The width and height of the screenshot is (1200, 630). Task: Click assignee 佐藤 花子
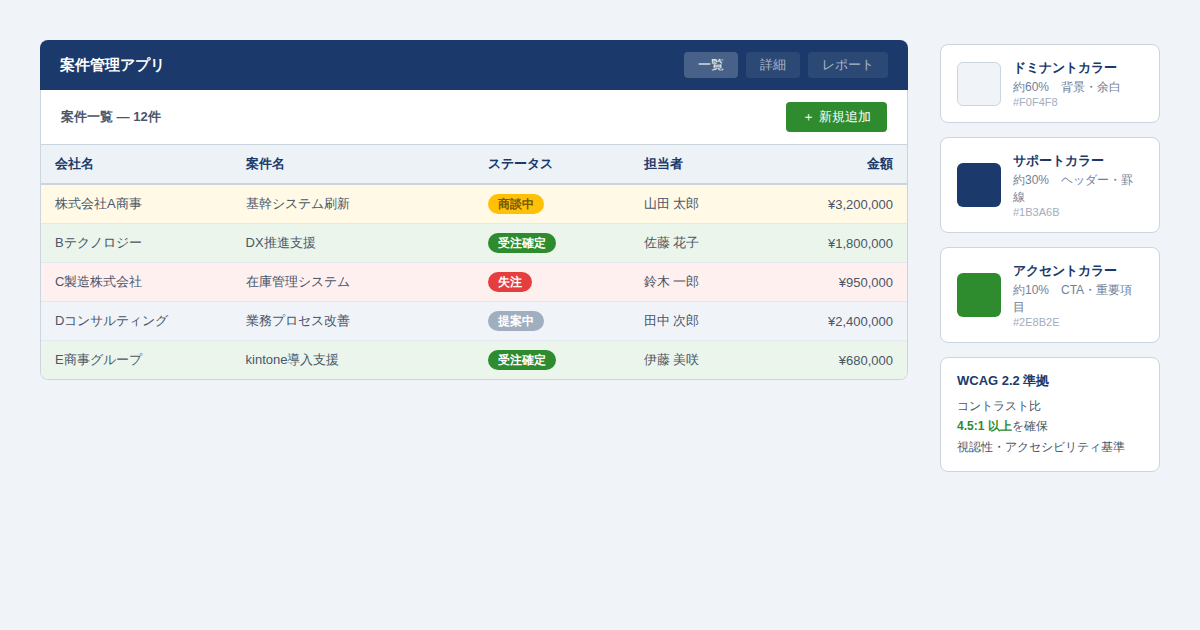click(x=671, y=243)
